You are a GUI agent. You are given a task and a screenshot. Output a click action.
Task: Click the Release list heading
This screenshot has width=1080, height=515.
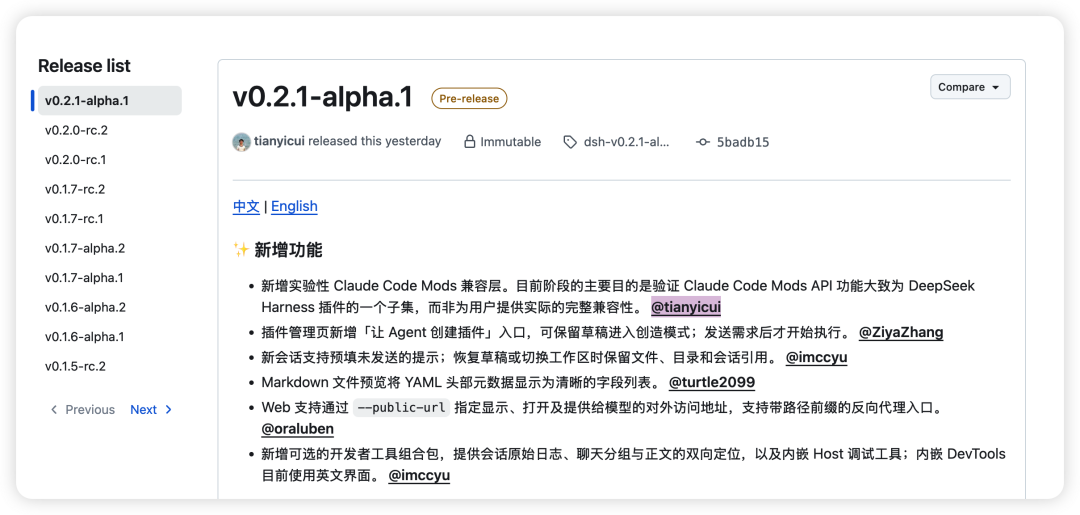pyautogui.click(x=84, y=66)
